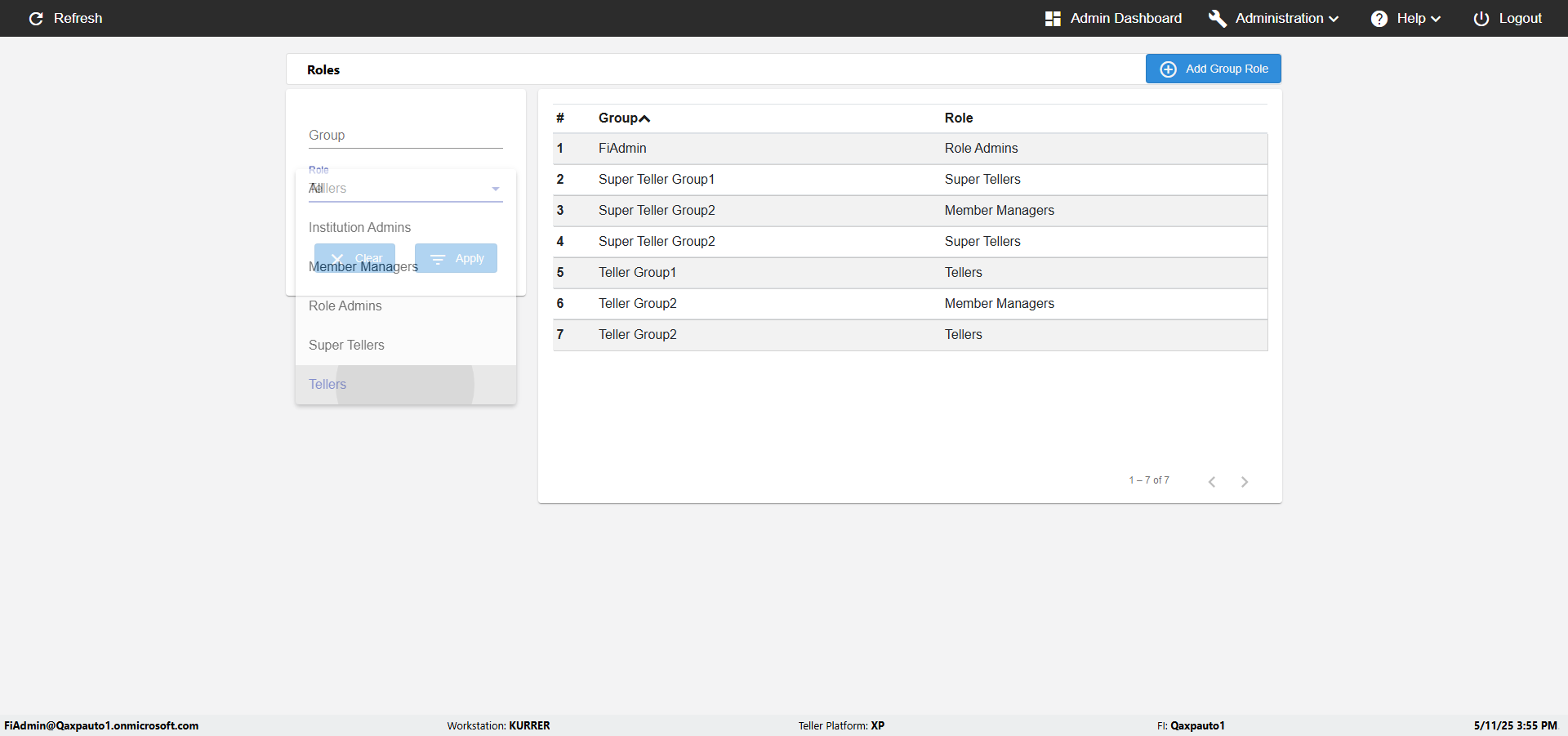Screen dimensions: 1568x736
Task: Click the Logout text
Action: tap(1520, 18)
